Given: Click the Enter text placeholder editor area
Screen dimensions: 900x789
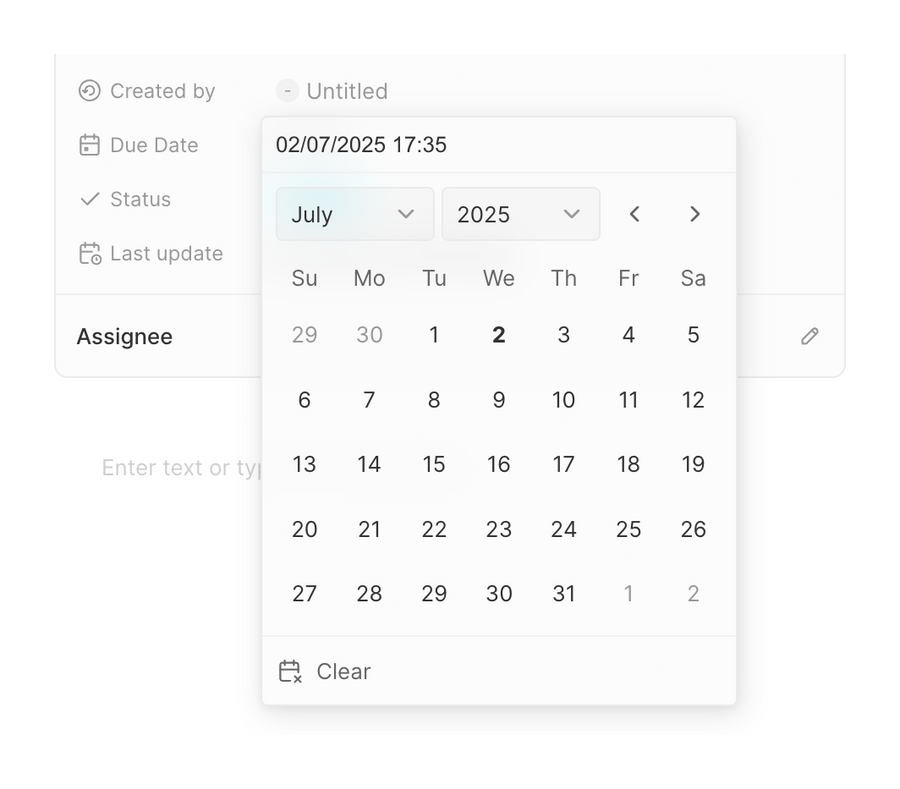Looking at the screenshot, I should click(x=181, y=468).
